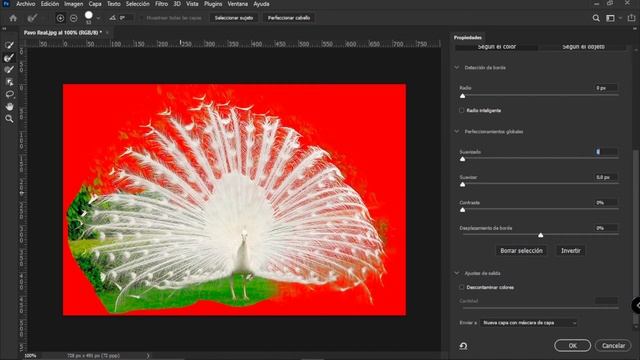Enable the Radio inteligente checkbox

(x=462, y=110)
